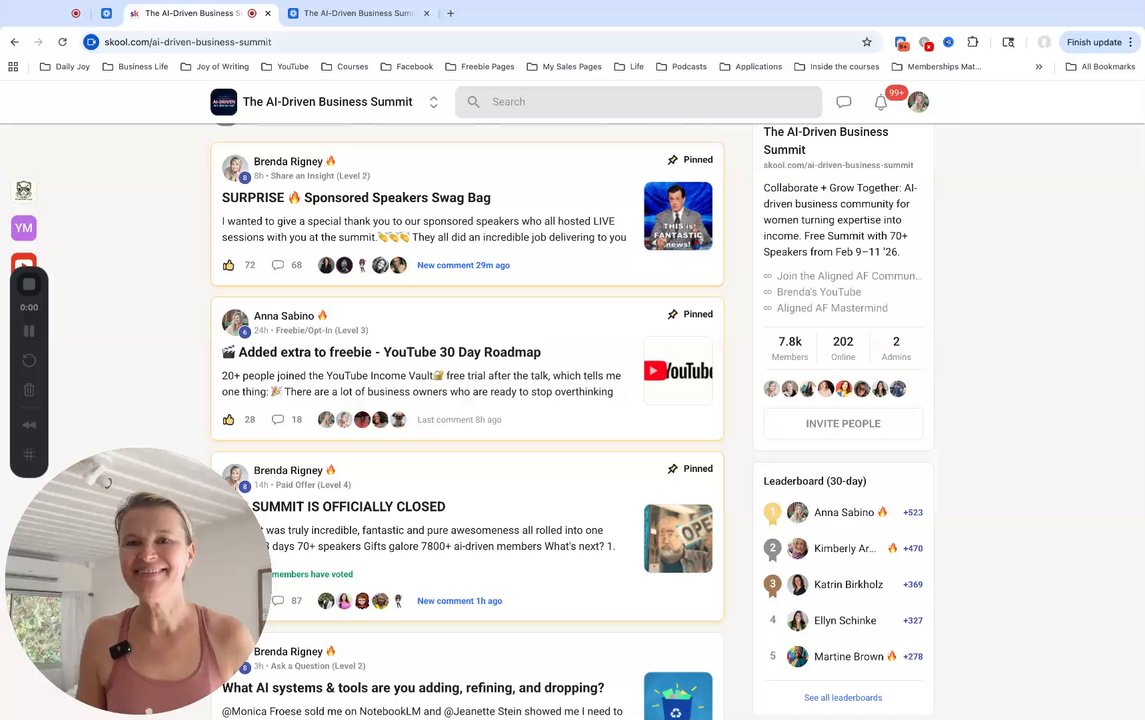Open the Daily Joy bookmark folder
This screenshot has width=1145, height=720.
[x=65, y=66]
